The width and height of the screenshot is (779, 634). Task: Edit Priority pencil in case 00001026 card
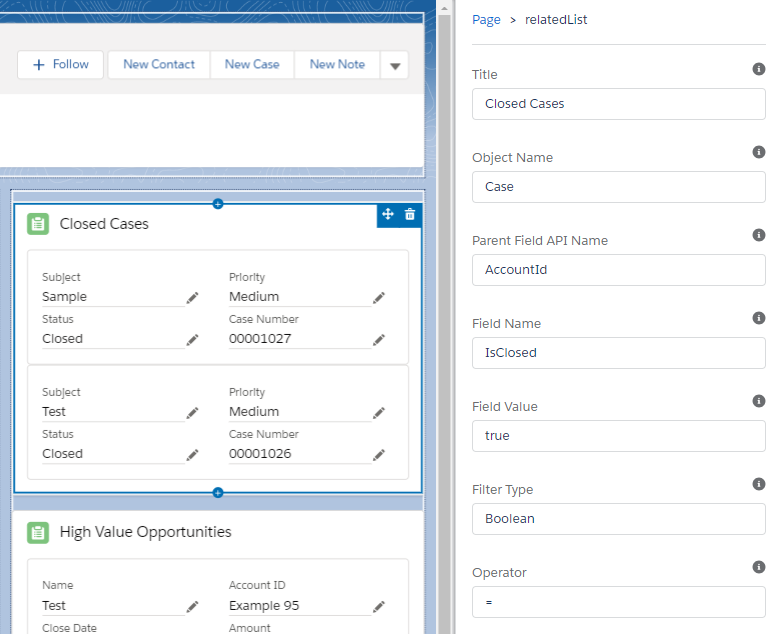[x=379, y=413]
